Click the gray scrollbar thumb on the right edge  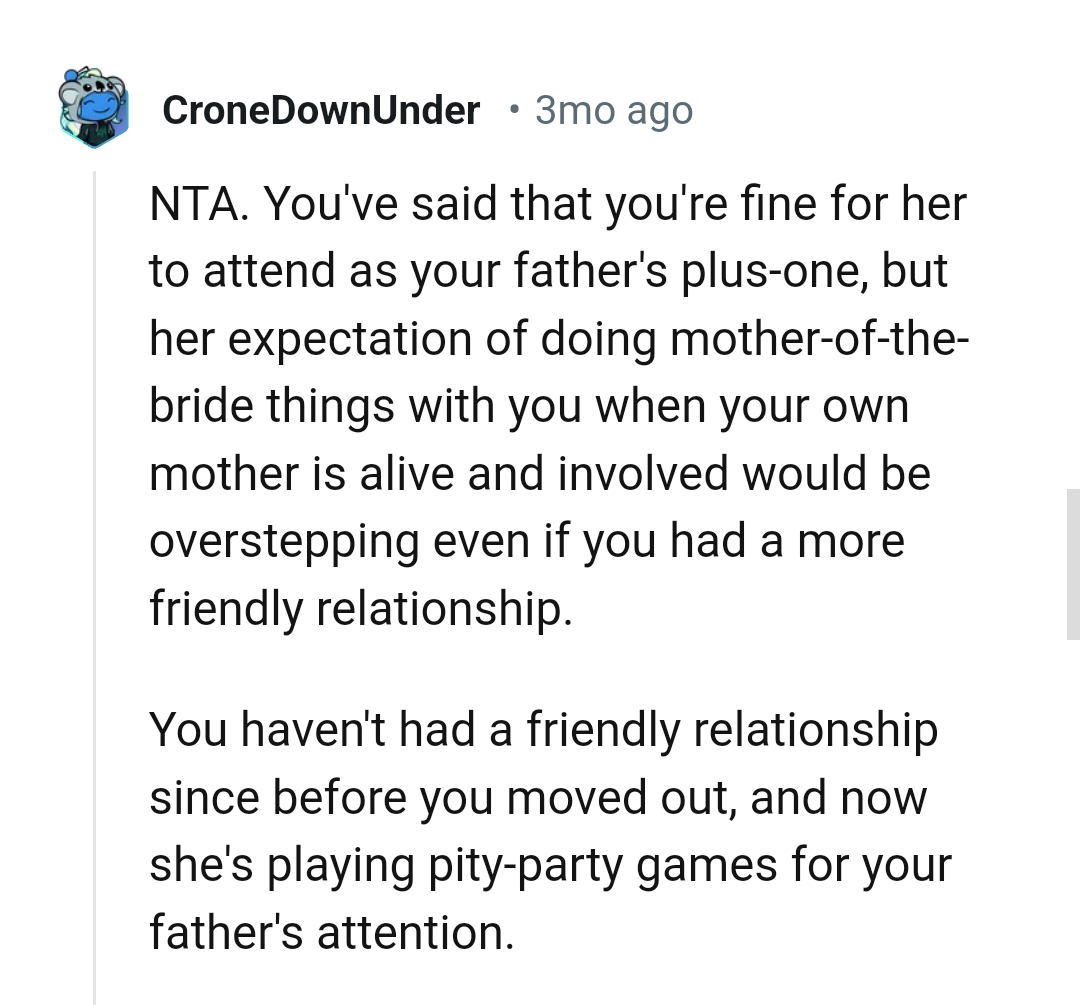point(1073,563)
